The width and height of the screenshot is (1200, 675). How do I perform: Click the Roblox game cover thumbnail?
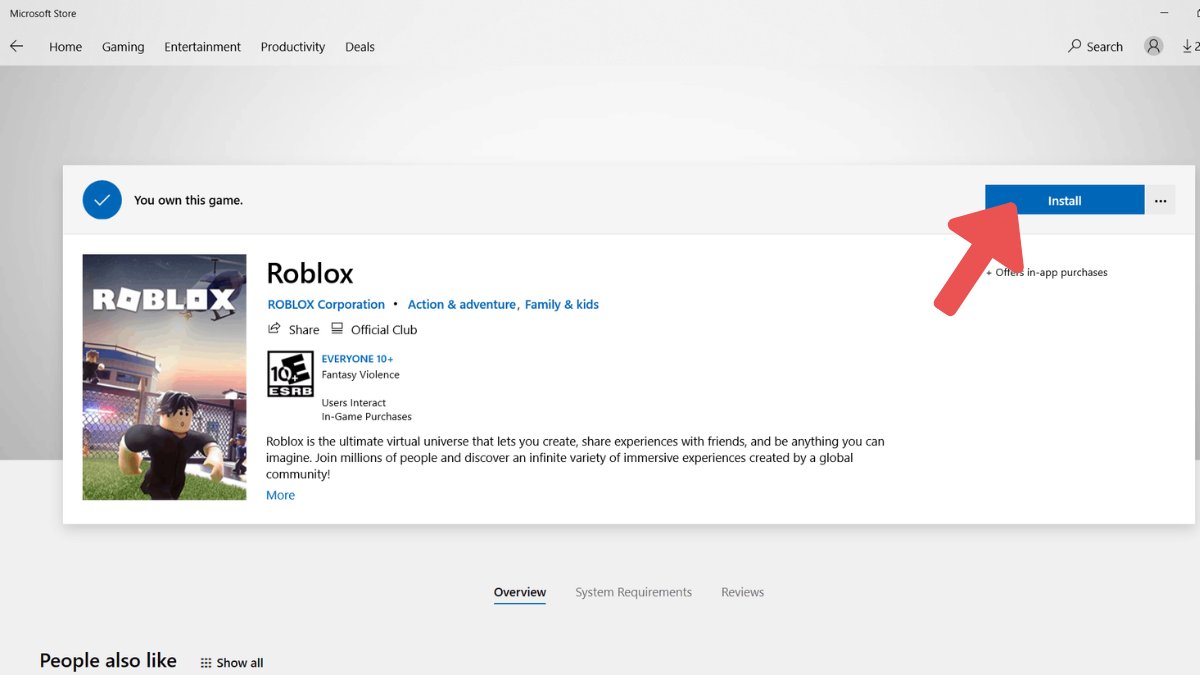[x=164, y=376]
